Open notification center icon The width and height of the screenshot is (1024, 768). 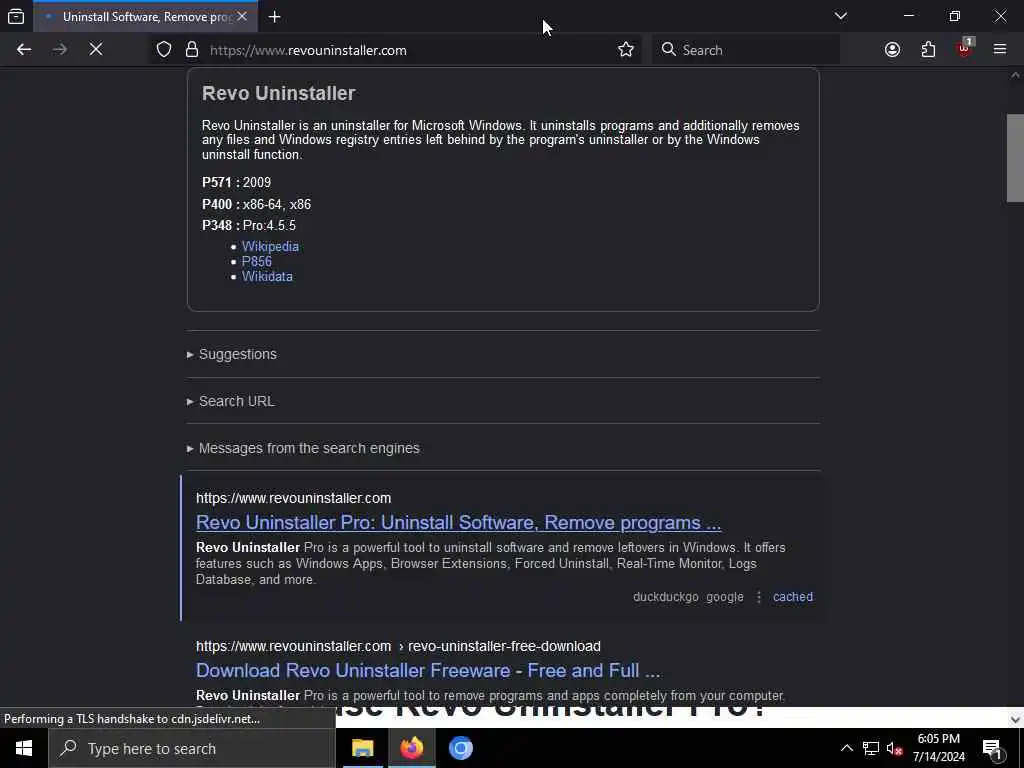coord(993,749)
